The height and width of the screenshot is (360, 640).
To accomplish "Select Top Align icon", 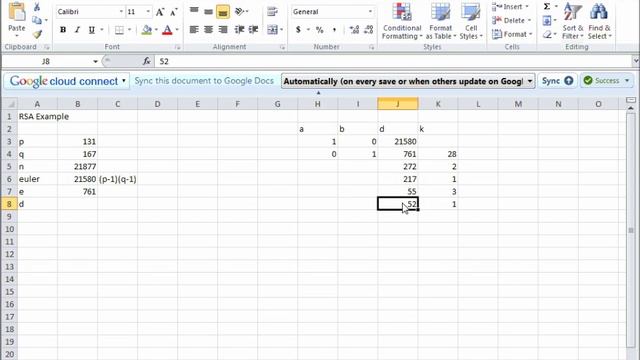I will click(194, 11).
